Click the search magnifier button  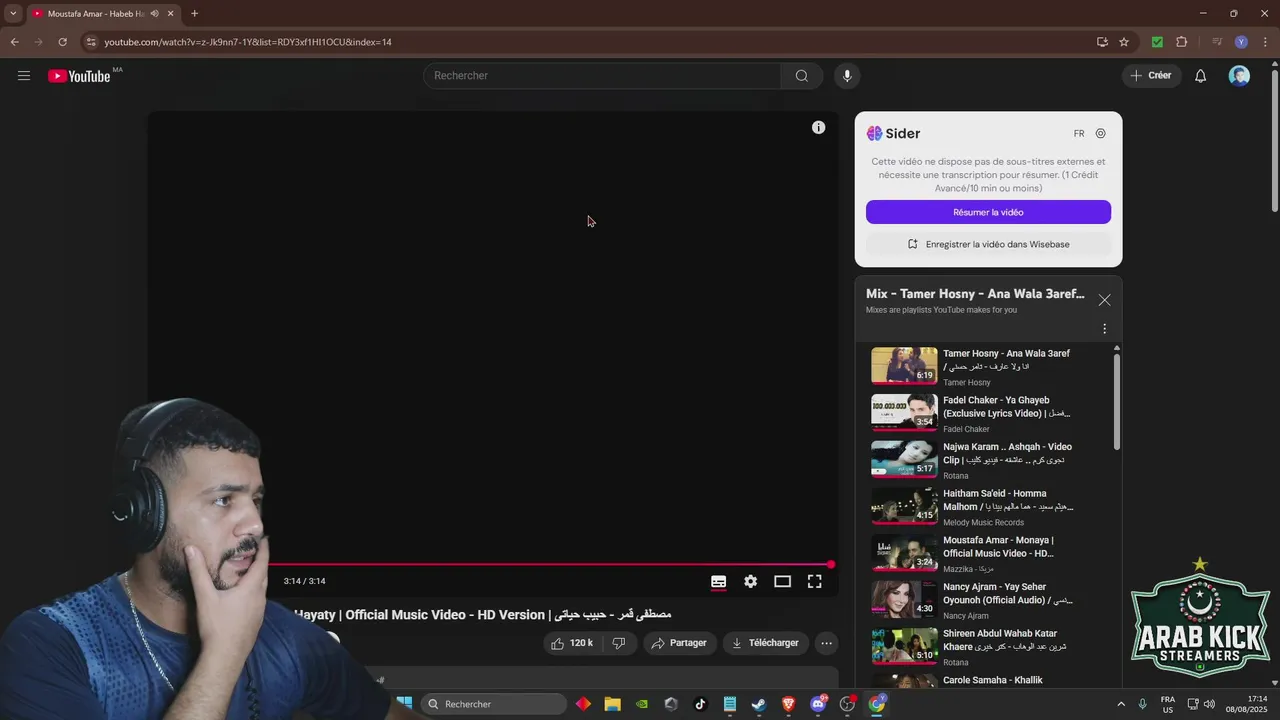point(802,76)
